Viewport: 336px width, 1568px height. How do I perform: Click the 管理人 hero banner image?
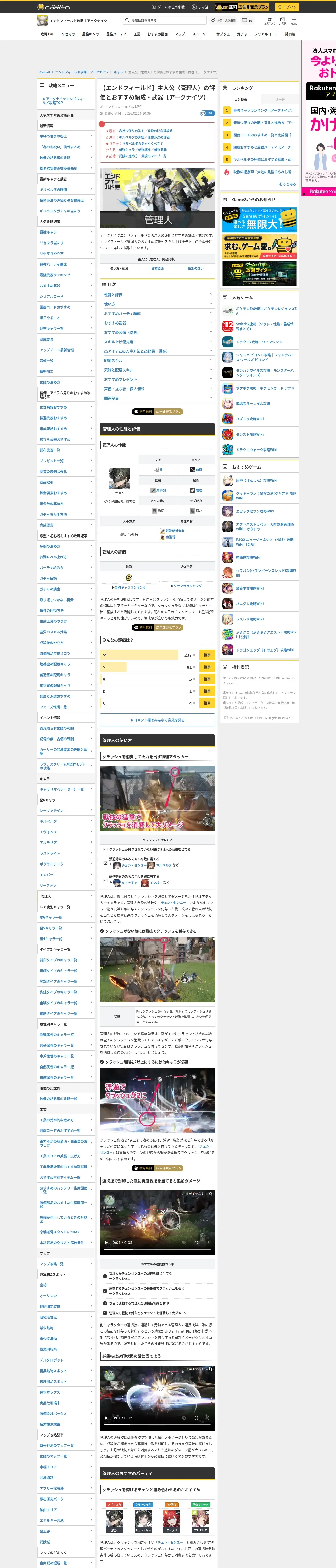(x=157, y=197)
